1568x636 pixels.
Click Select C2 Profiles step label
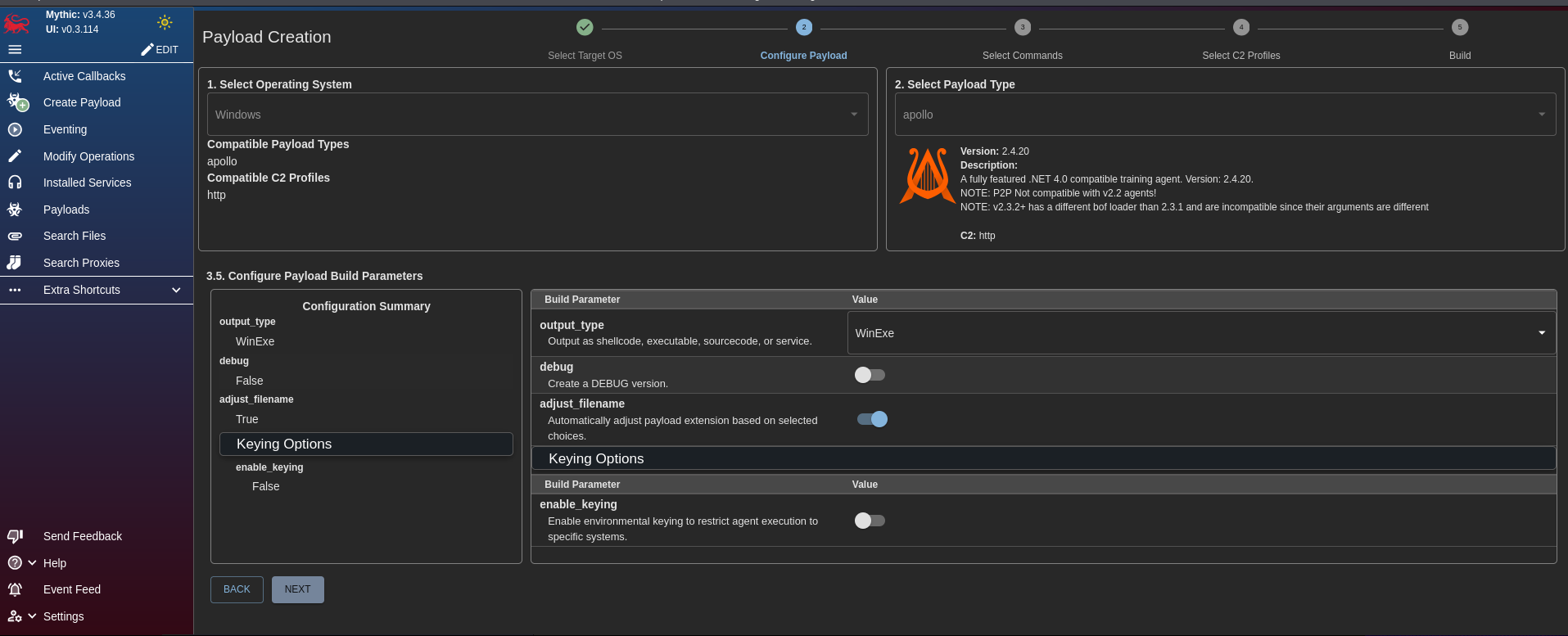pyautogui.click(x=1241, y=56)
